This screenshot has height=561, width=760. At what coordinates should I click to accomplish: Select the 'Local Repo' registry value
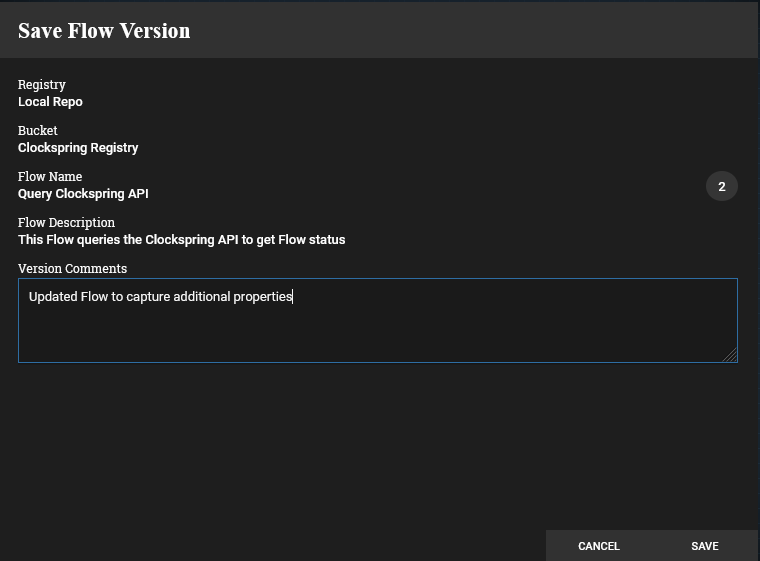tap(50, 102)
